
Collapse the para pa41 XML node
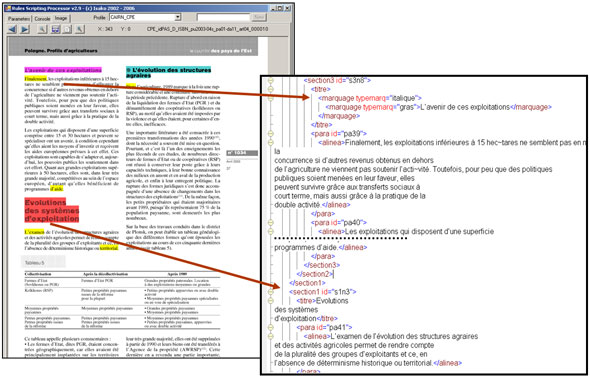click(x=270, y=327)
